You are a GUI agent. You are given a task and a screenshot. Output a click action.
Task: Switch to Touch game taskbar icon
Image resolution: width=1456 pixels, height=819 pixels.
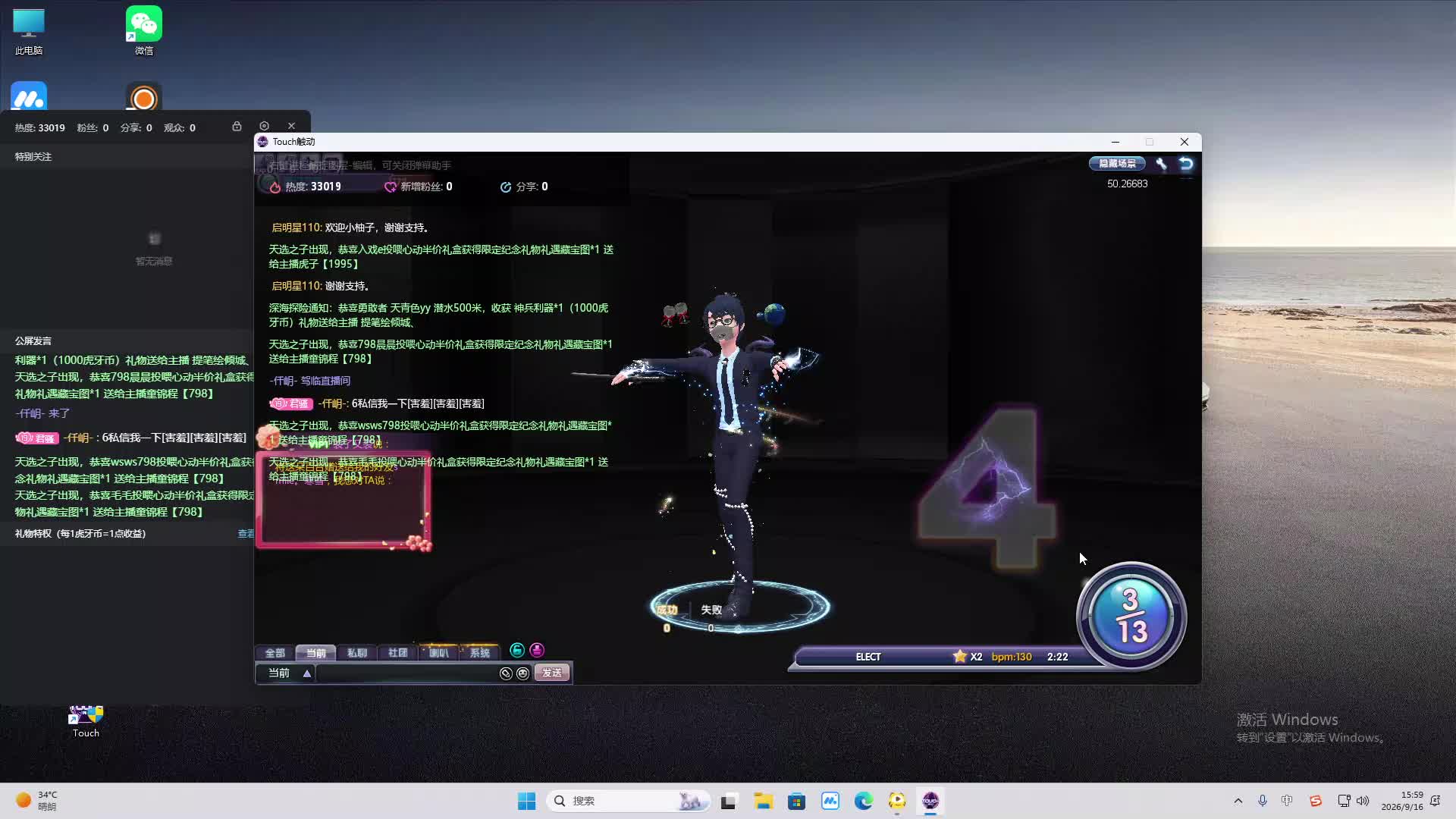click(930, 801)
